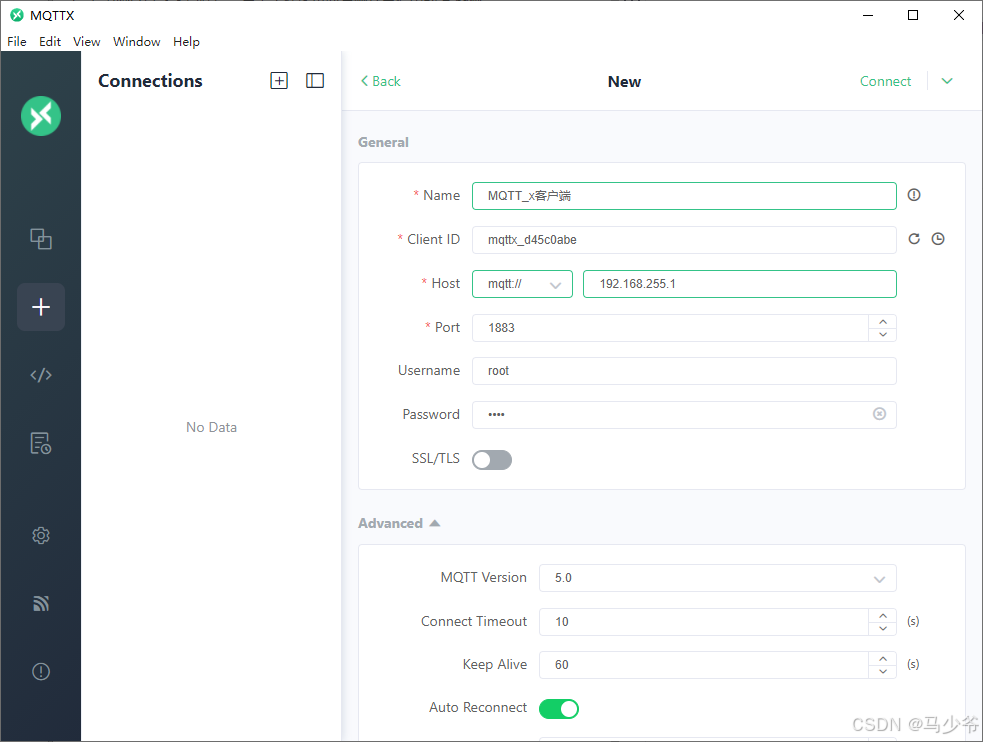The image size is (983, 742).
Task: Disable the Auto Reconnect switch
Action: tap(559, 709)
